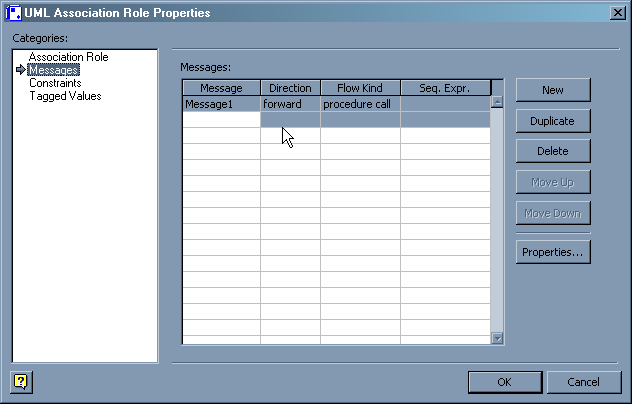
Task: Click the Direction column header
Action: click(x=290, y=88)
